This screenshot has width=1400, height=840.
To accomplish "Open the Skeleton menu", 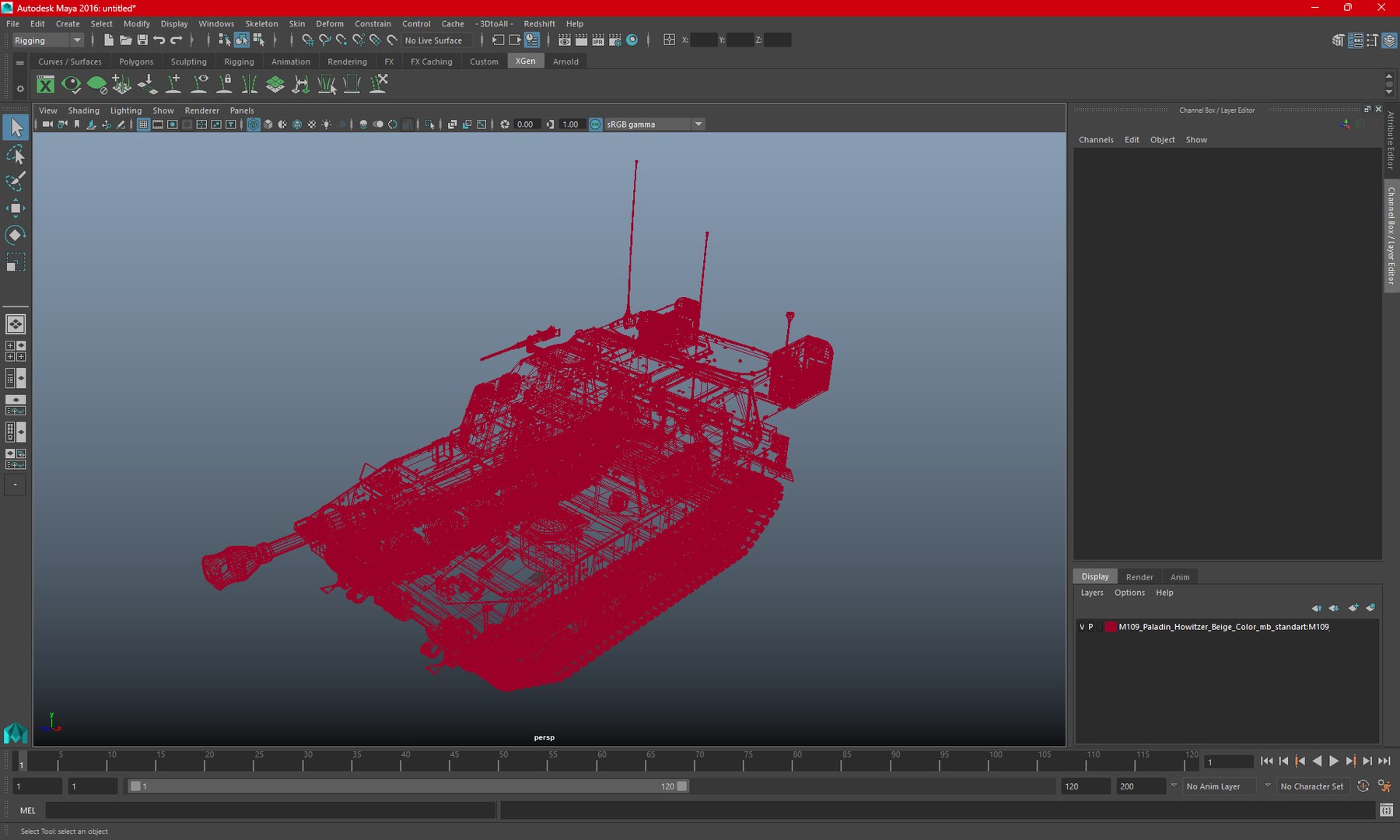I will click(x=261, y=23).
